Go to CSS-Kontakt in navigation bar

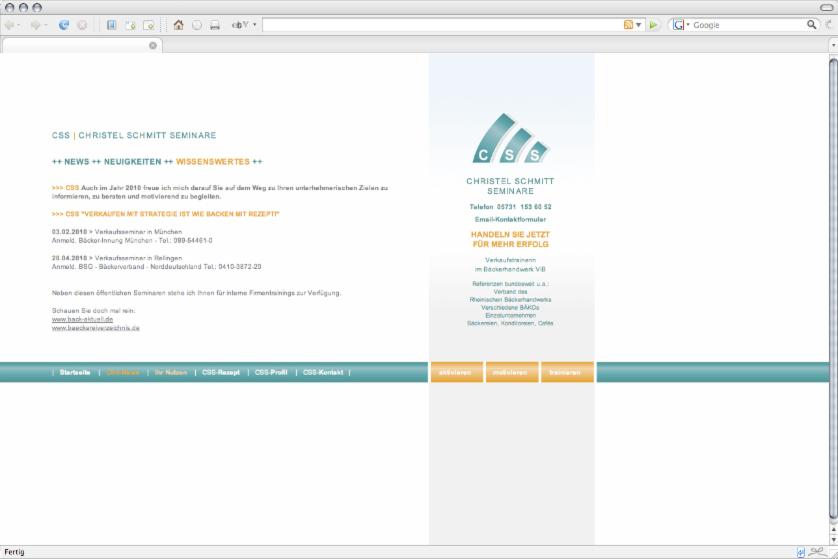tap(323, 372)
